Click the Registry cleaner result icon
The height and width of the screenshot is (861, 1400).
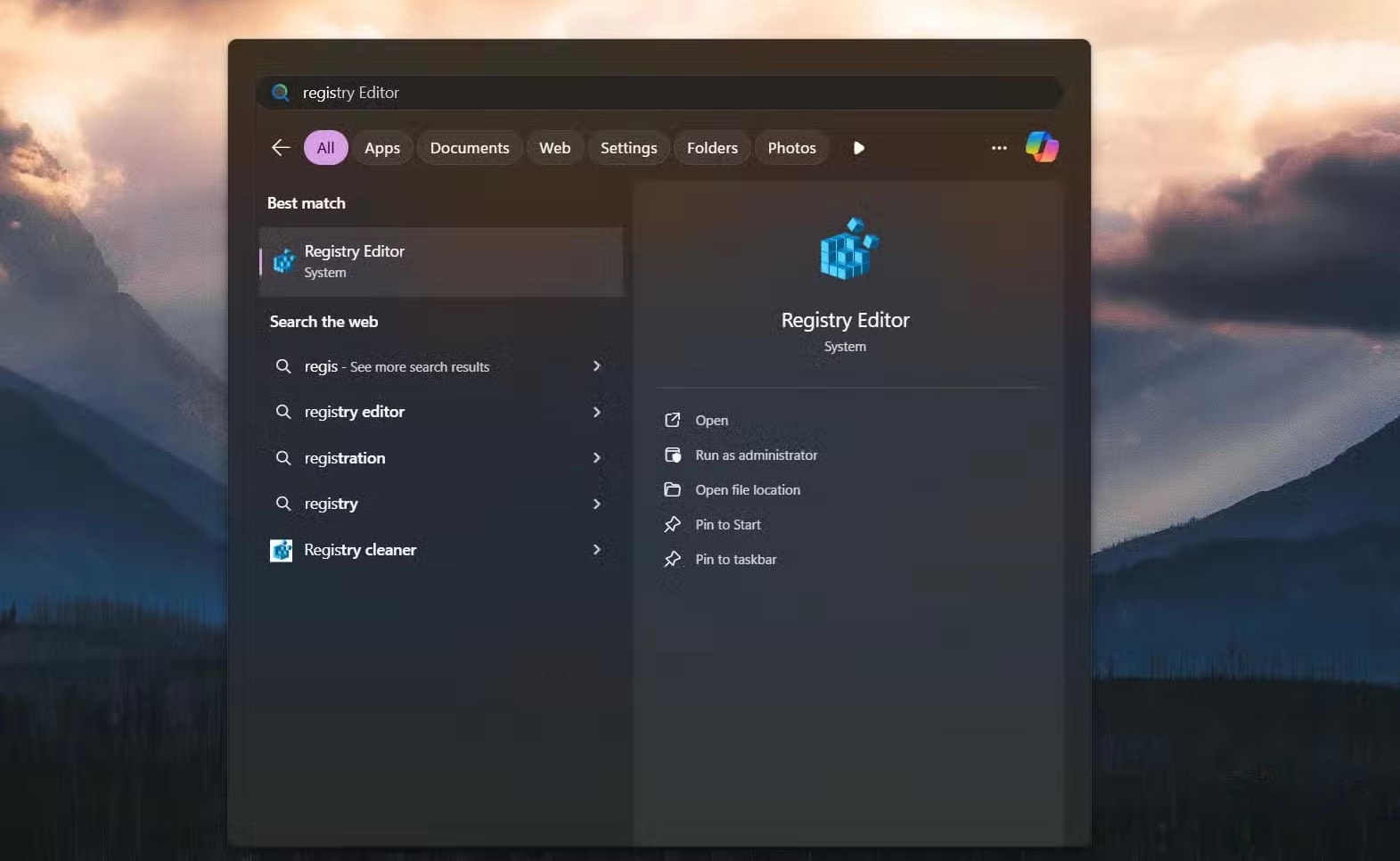(x=282, y=551)
